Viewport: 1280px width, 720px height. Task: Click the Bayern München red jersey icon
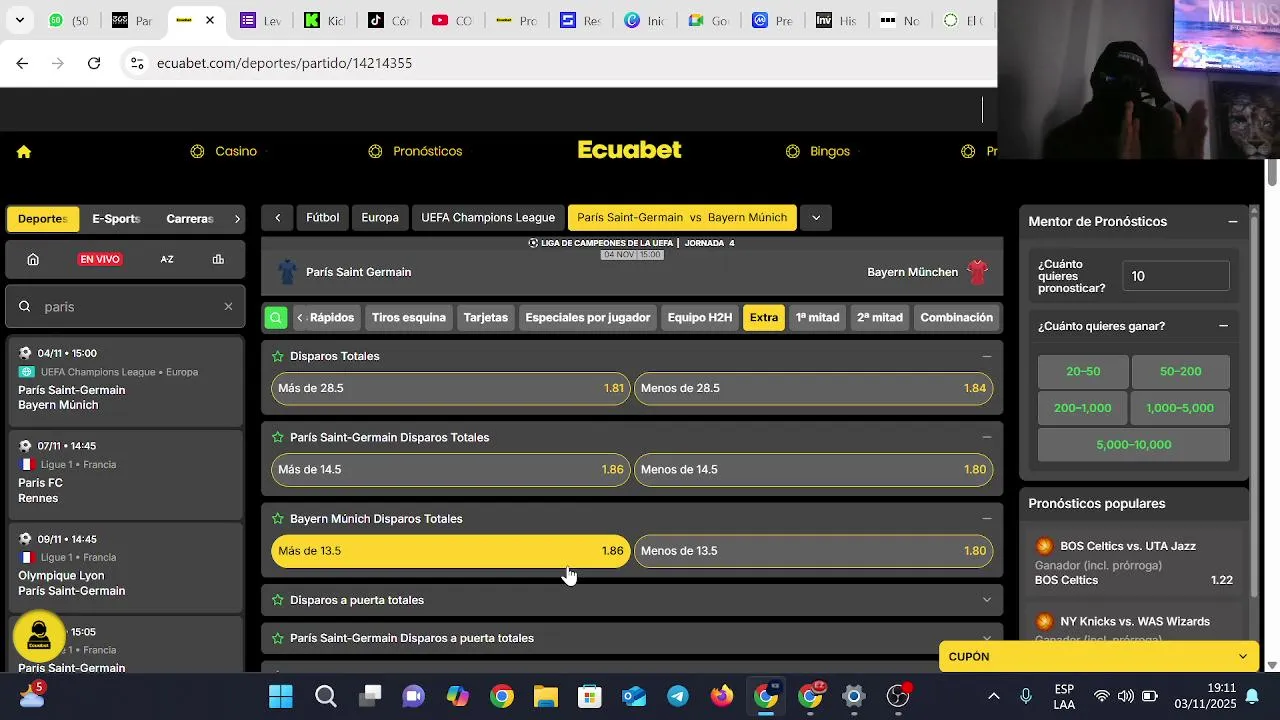tap(978, 272)
